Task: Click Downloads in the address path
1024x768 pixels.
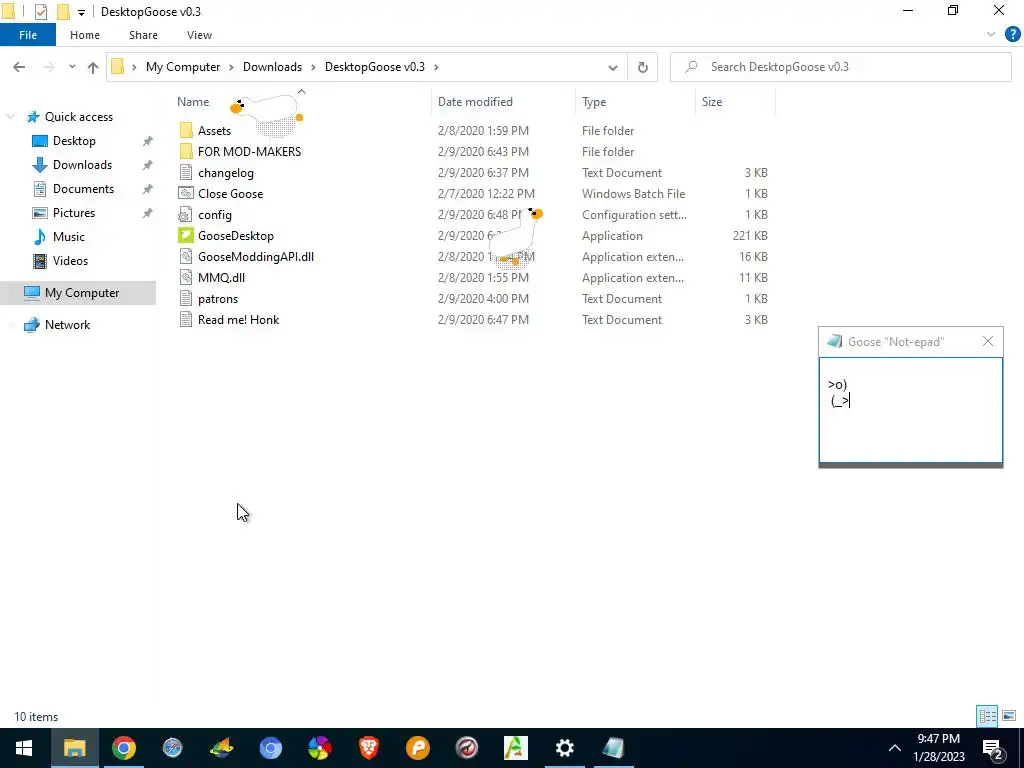Action: 272,67
